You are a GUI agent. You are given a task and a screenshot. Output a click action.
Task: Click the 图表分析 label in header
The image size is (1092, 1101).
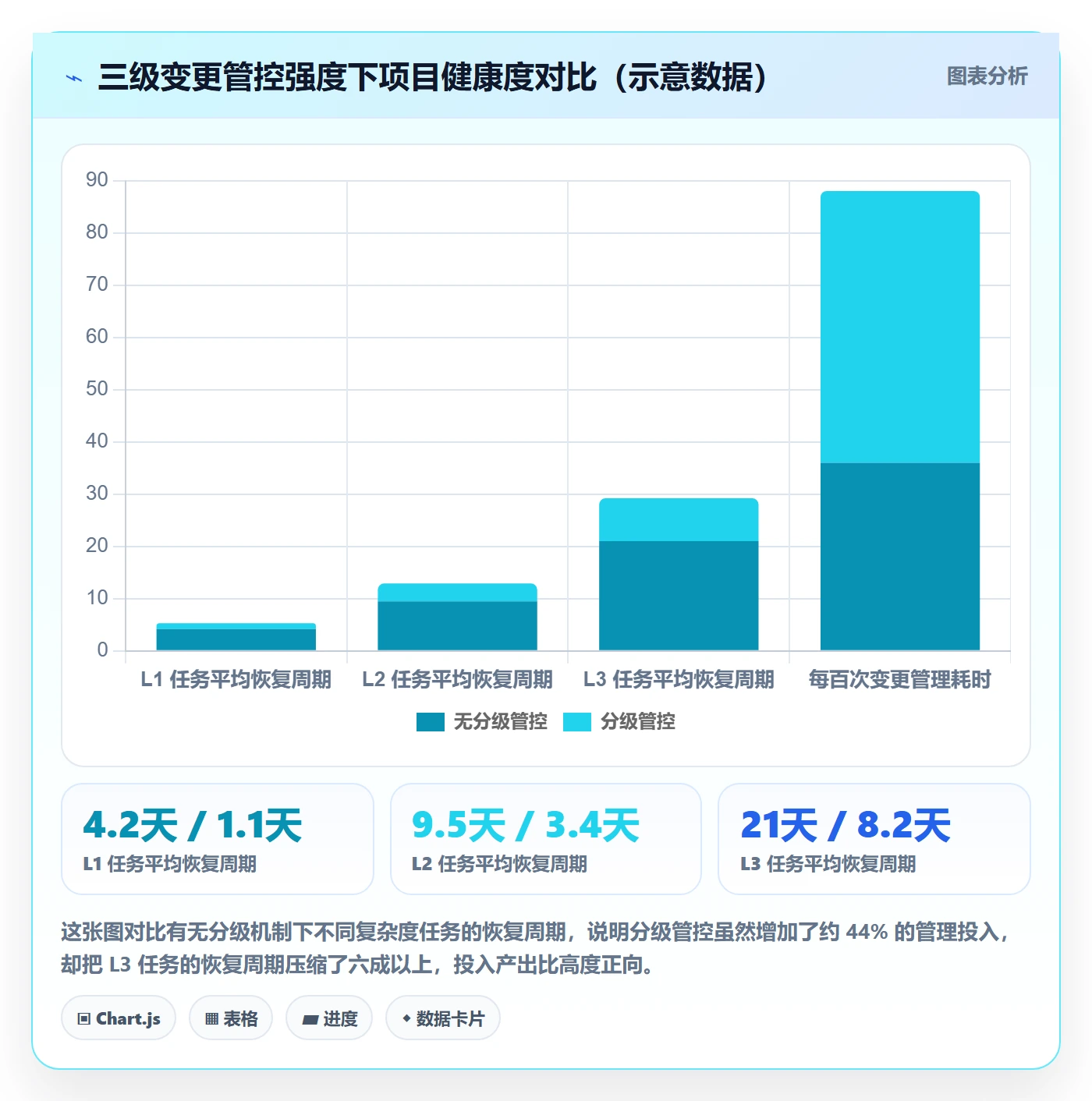click(x=987, y=76)
